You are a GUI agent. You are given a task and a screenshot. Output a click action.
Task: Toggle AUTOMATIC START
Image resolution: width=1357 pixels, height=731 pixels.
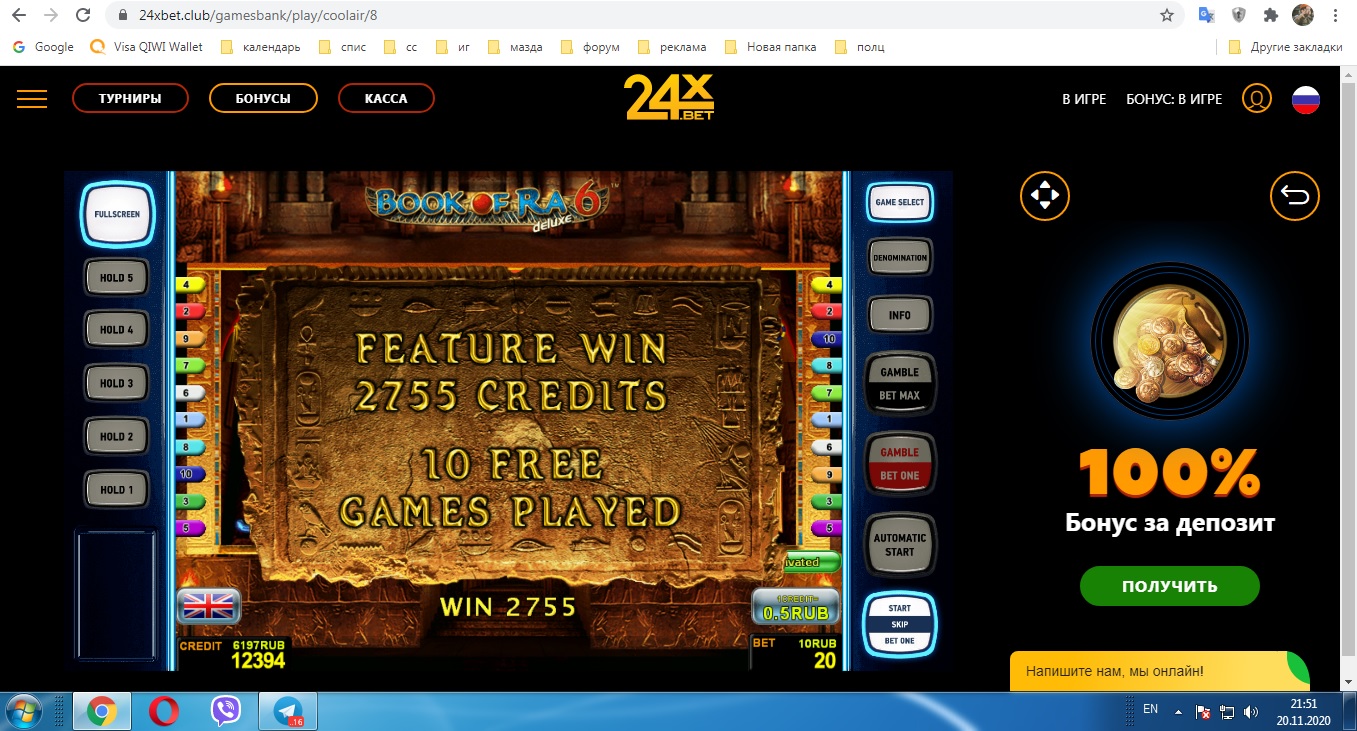[899, 545]
